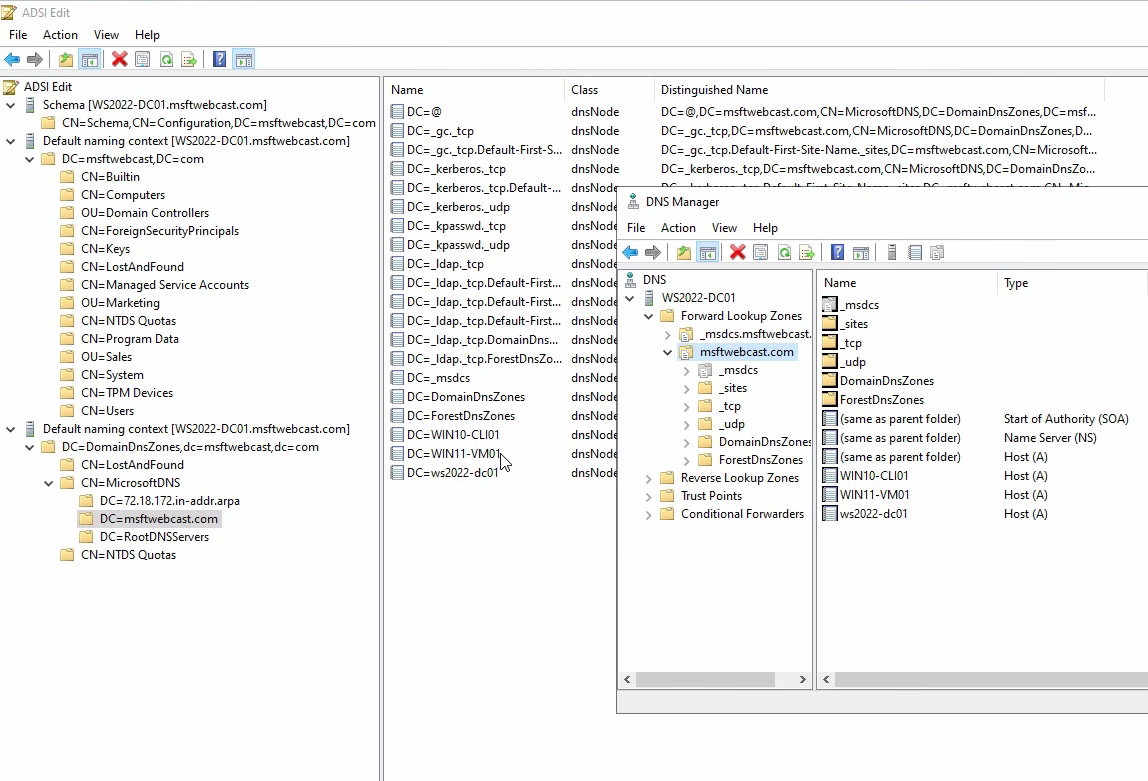Select CN=Users in ADSI Edit tree
Viewport: 1148px width, 781px height.
(108, 411)
